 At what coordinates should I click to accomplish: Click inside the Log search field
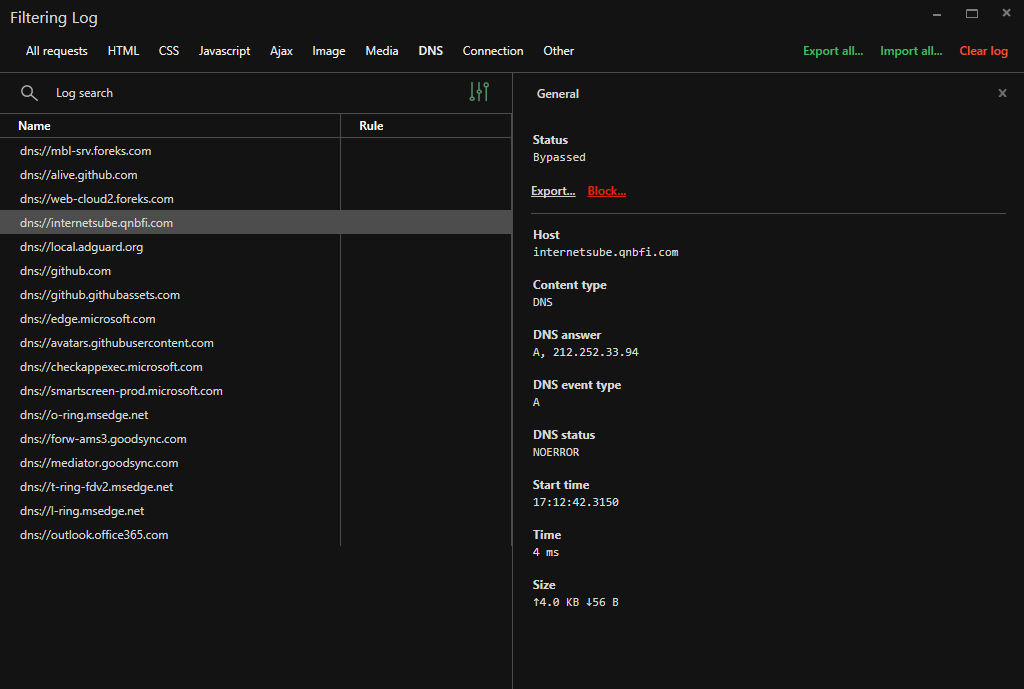pos(150,92)
